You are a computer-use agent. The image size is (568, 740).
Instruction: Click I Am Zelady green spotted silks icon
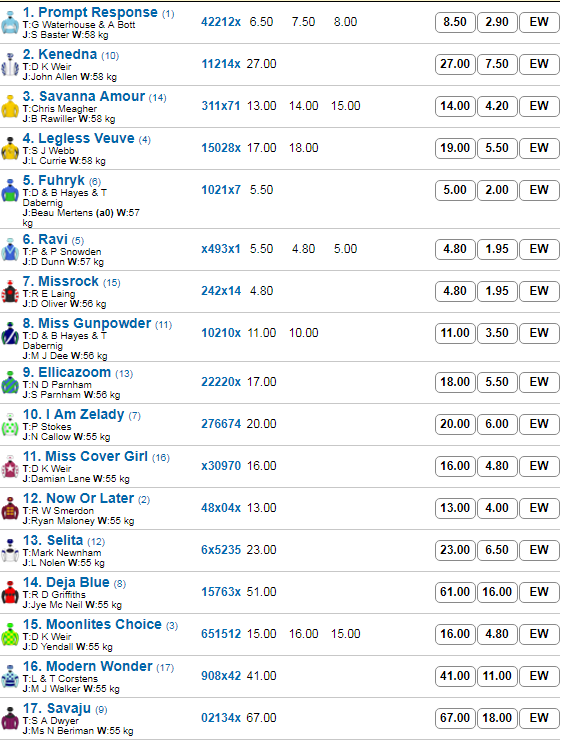pos(10,424)
